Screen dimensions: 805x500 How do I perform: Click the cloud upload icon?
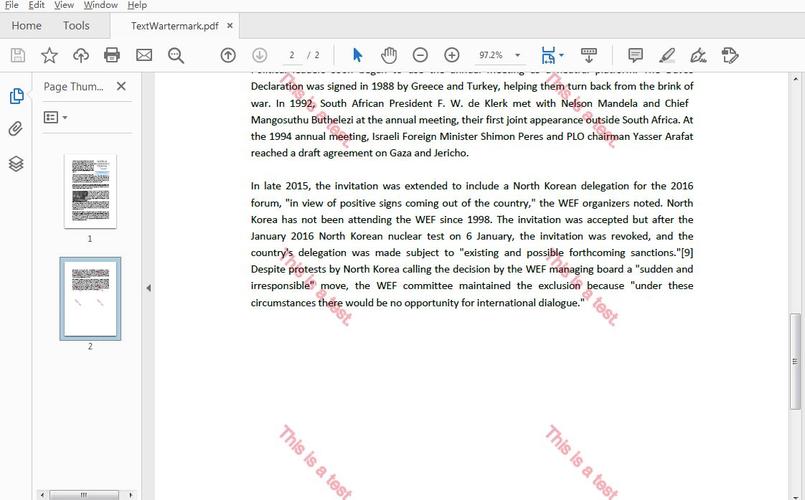tap(81, 55)
